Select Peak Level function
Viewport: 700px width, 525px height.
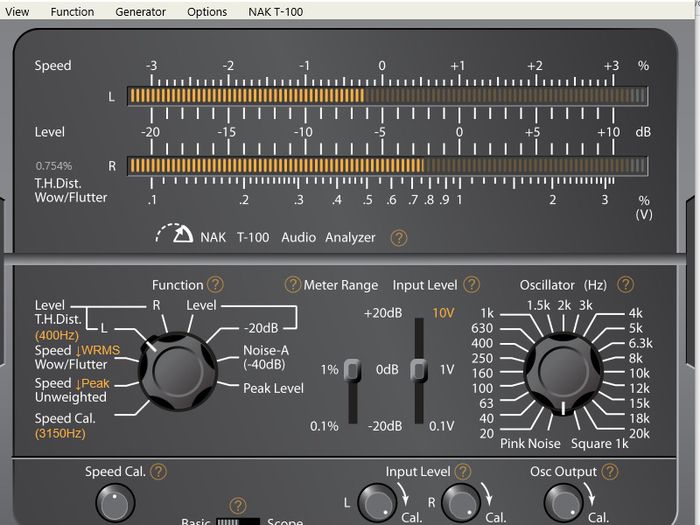point(273,388)
